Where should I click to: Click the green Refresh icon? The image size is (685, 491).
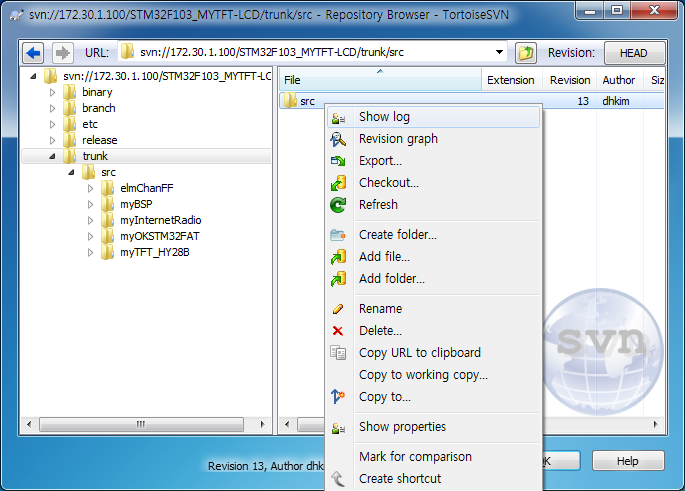[338, 205]
